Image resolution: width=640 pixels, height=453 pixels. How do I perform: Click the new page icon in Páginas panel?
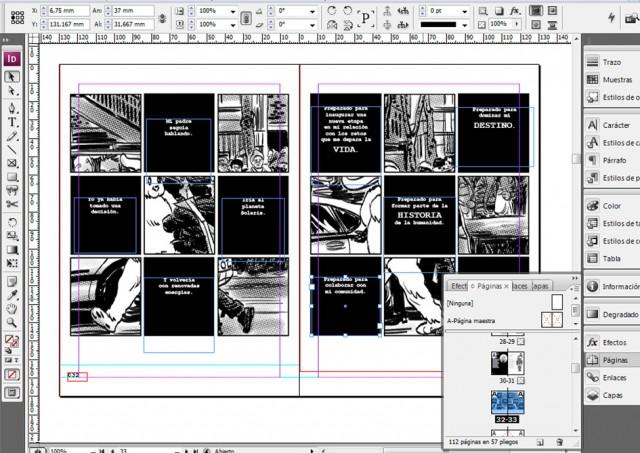(x=540, y=441)
